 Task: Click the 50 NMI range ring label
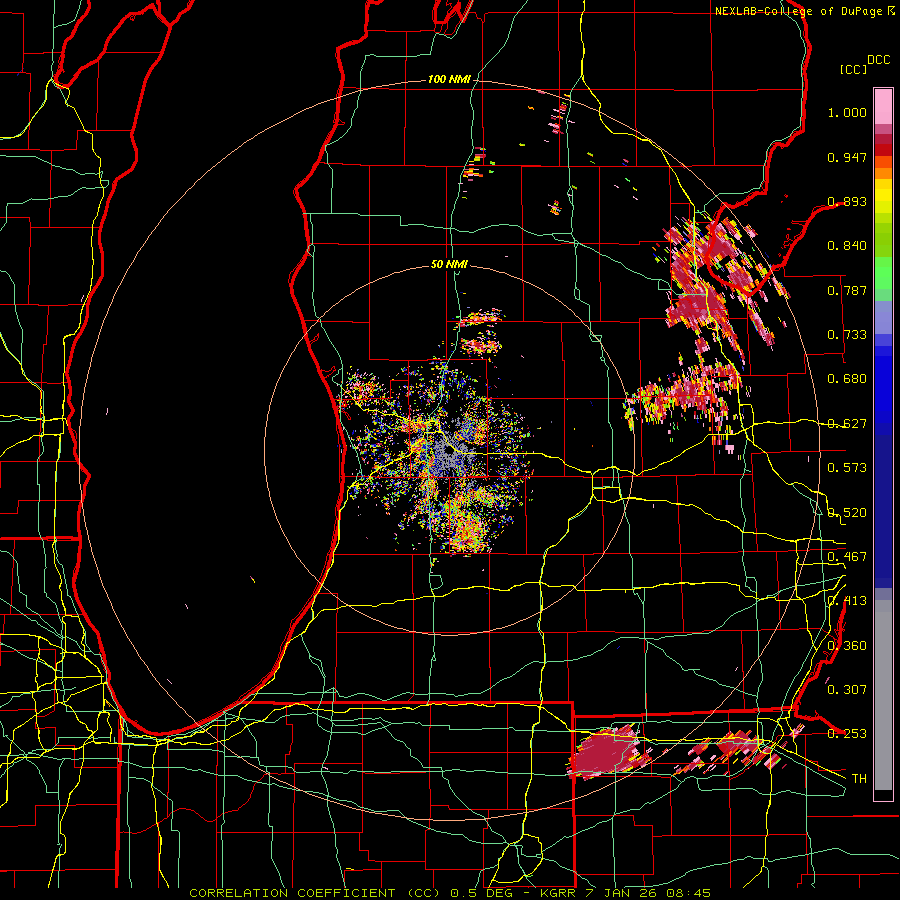click(449, 264)
